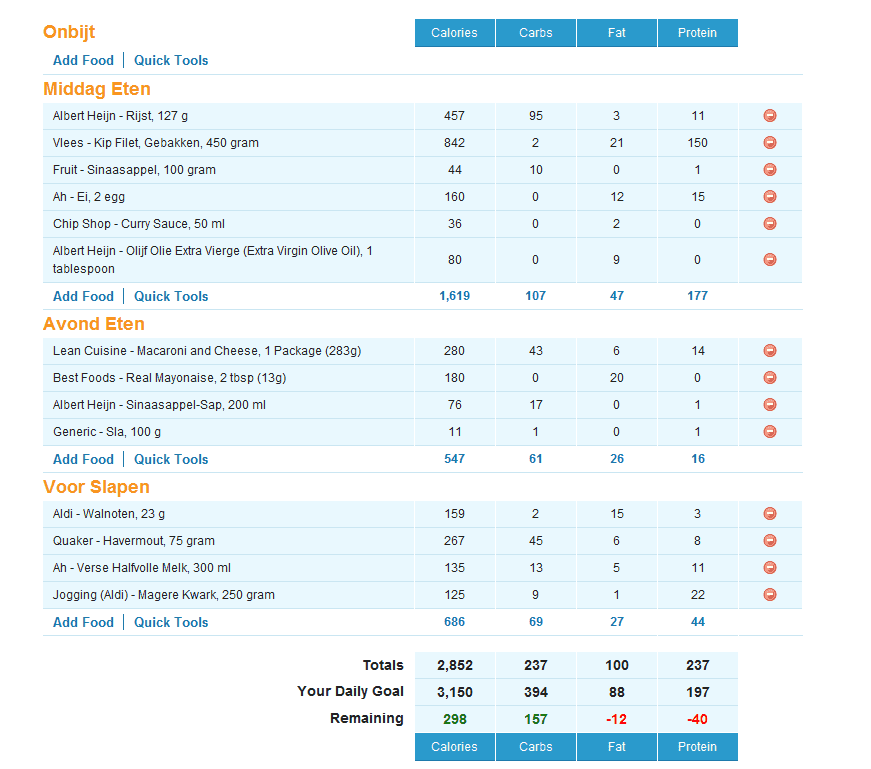Click the top Calories column header
The height and width of the screenshot is (769, 871).
coord(454,33)
